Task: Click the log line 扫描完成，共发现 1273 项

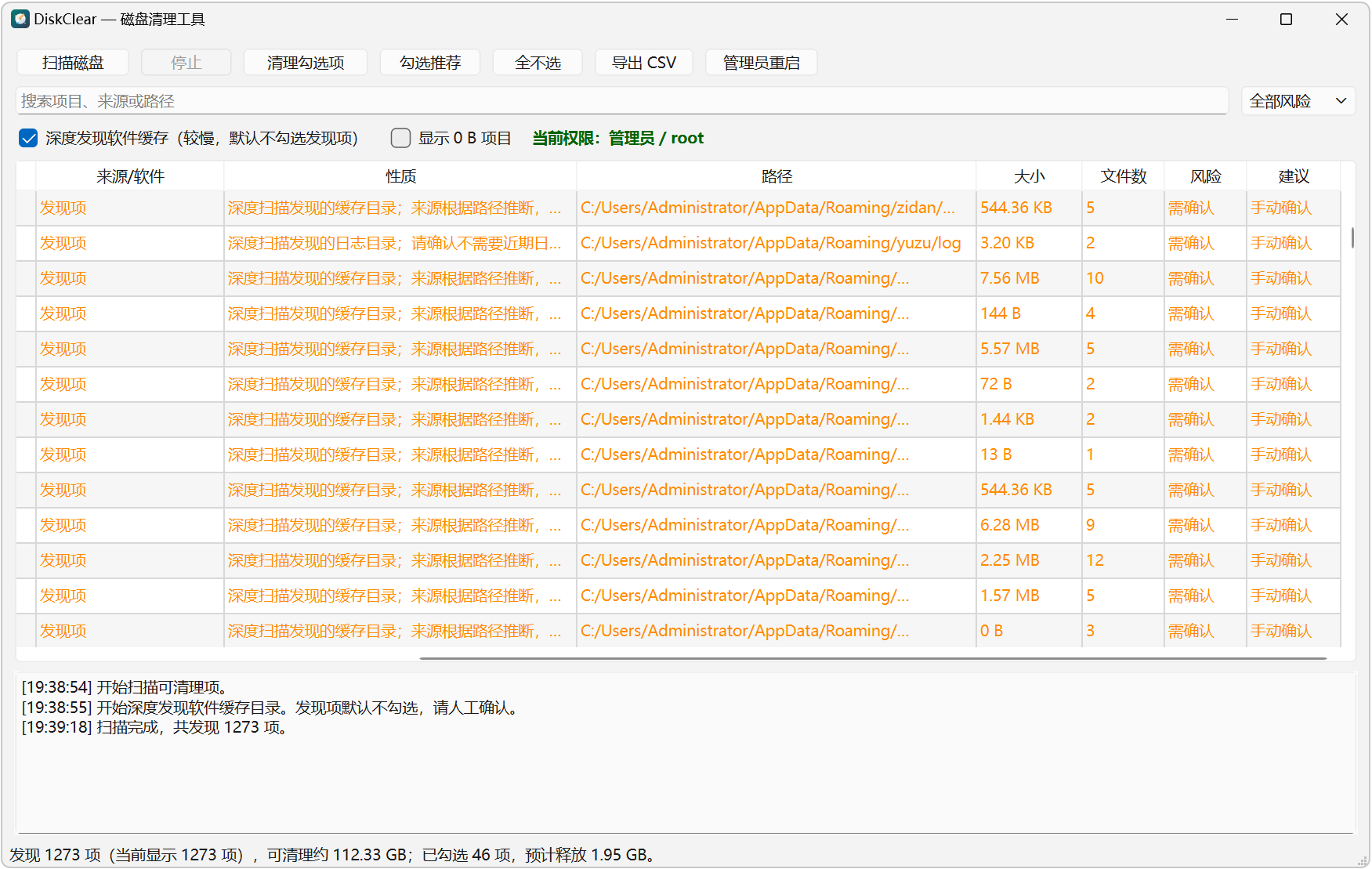Action: tap(157, 727)
